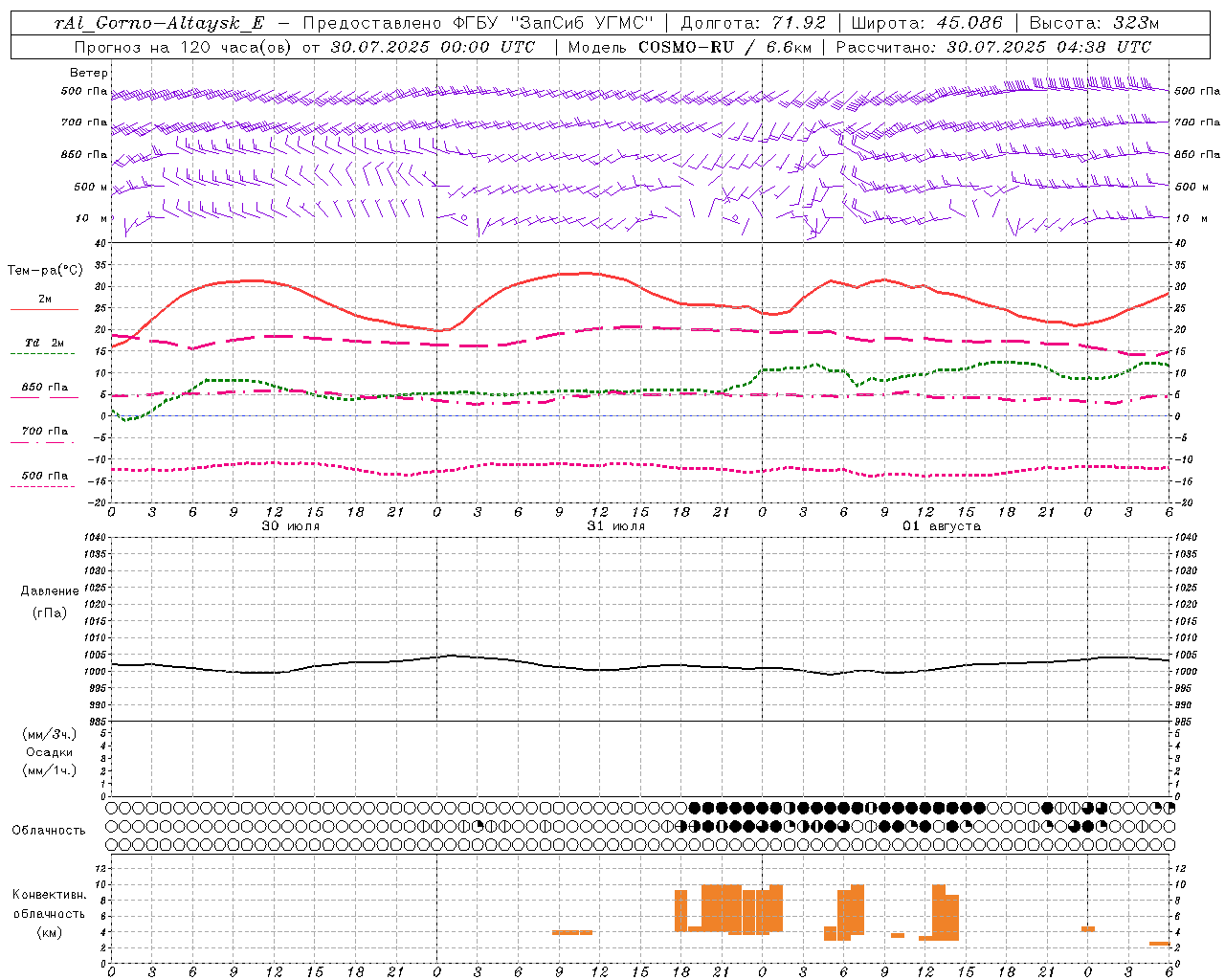Click the Осадки panel label
Image resolution: width=1225 pixels, height=980 pixels.
click(50, 752)
